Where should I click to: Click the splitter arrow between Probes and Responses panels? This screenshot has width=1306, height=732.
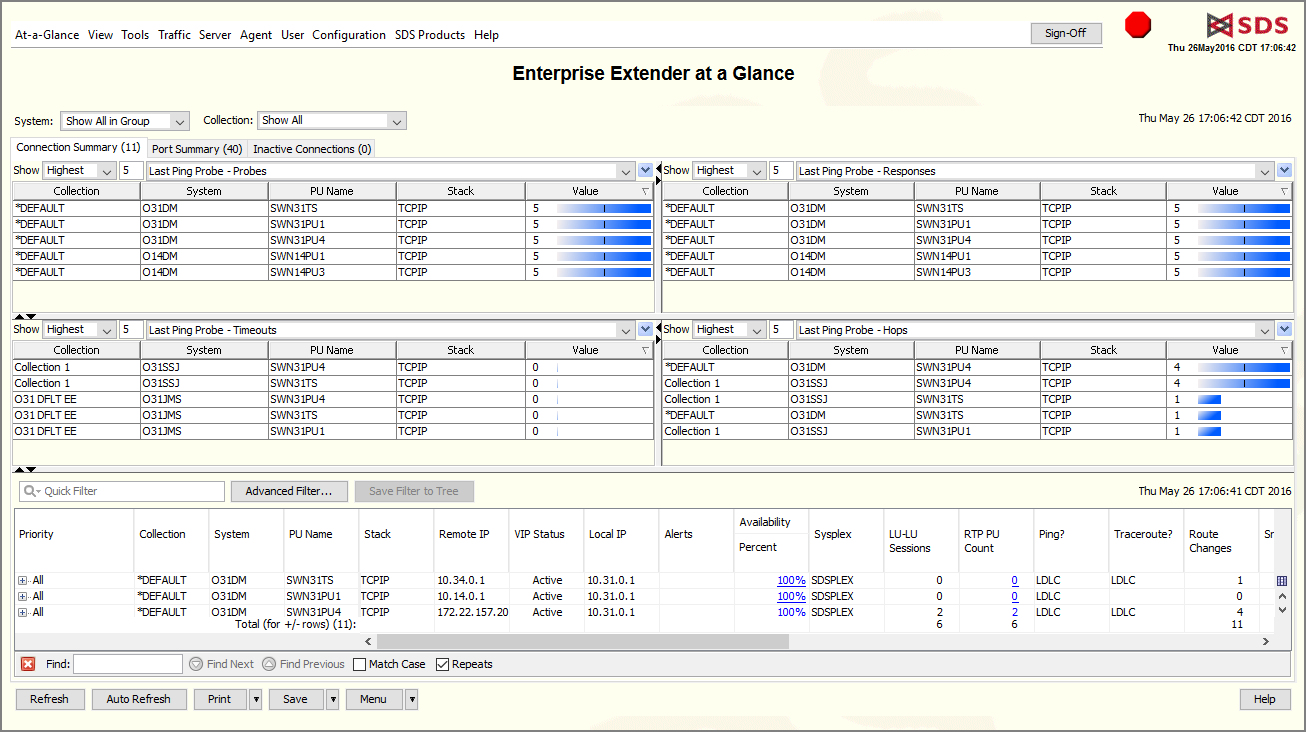pyautogui.click(x=658, y=173)
